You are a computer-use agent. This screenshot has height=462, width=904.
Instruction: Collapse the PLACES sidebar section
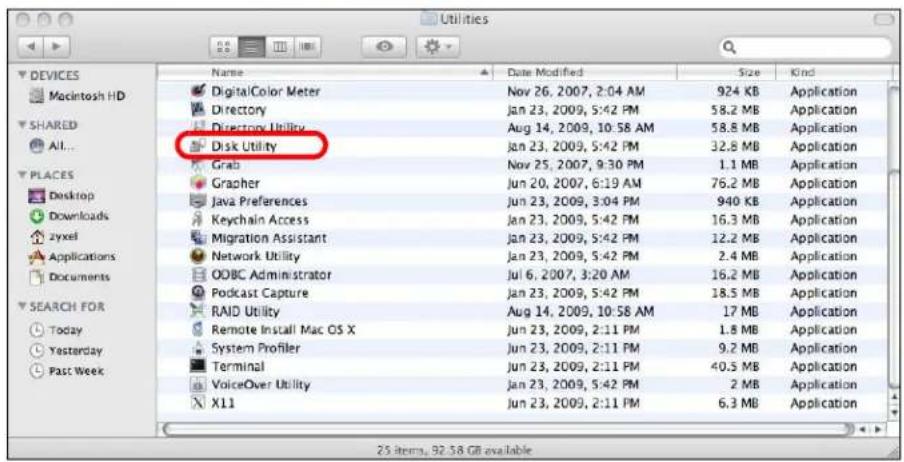[x=22, y=175]
